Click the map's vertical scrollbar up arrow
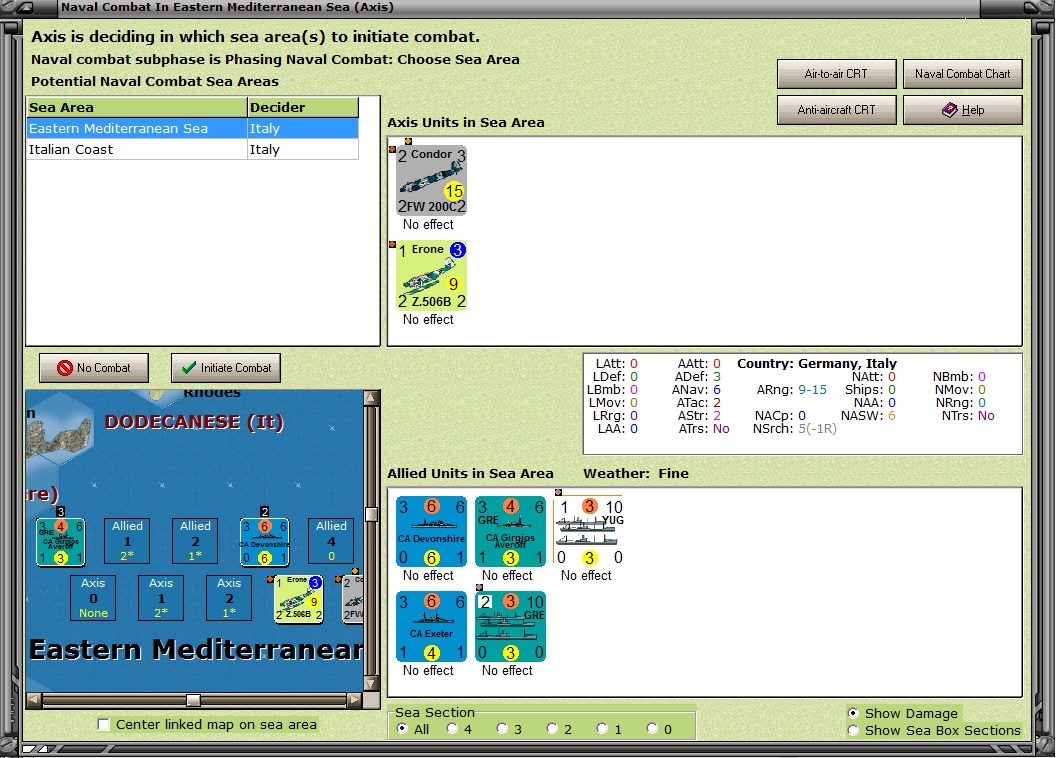This screenshot has width=1056, height=758. (371, 398)
